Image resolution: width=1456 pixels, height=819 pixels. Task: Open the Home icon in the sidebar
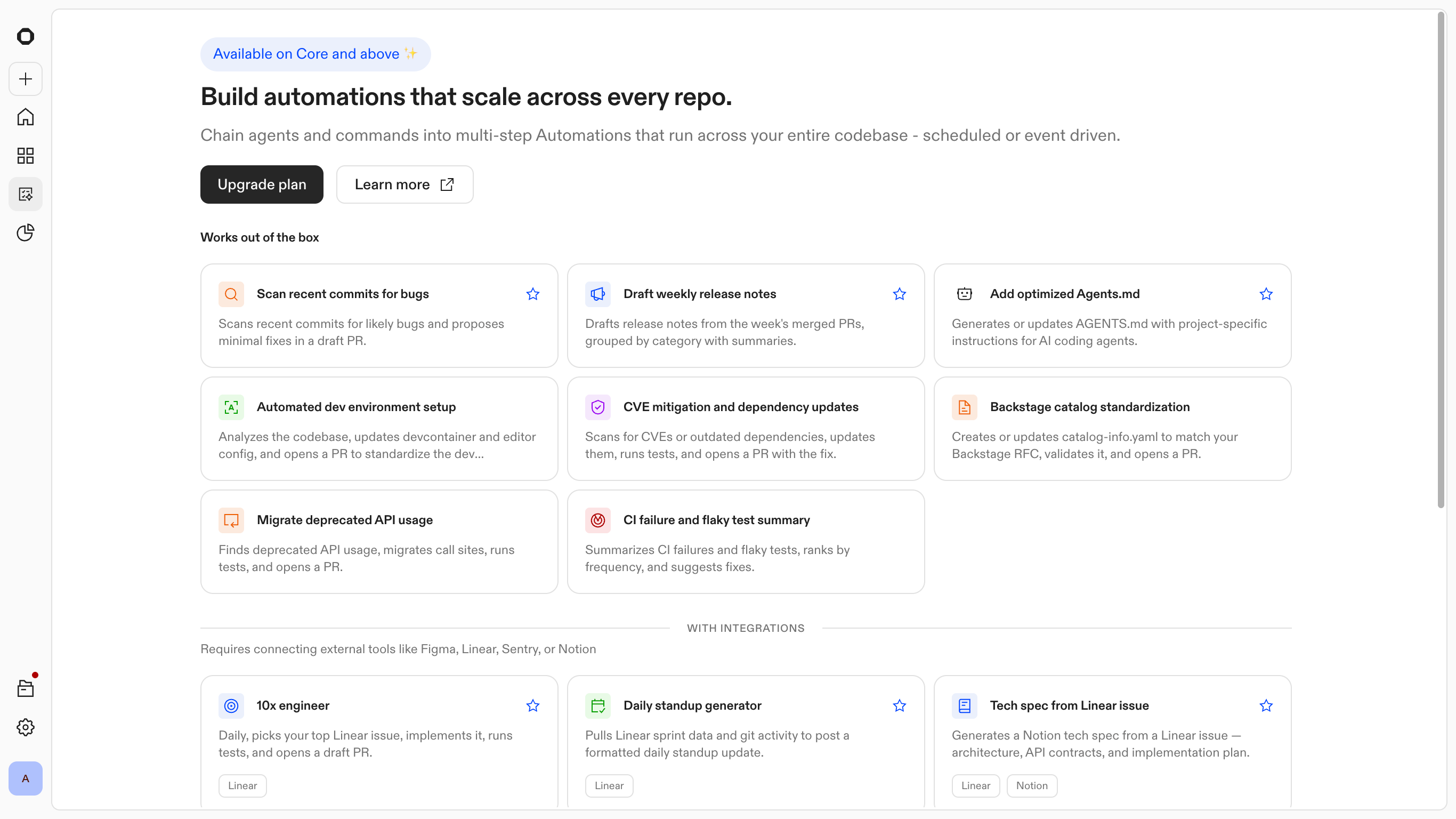point(26,117)
